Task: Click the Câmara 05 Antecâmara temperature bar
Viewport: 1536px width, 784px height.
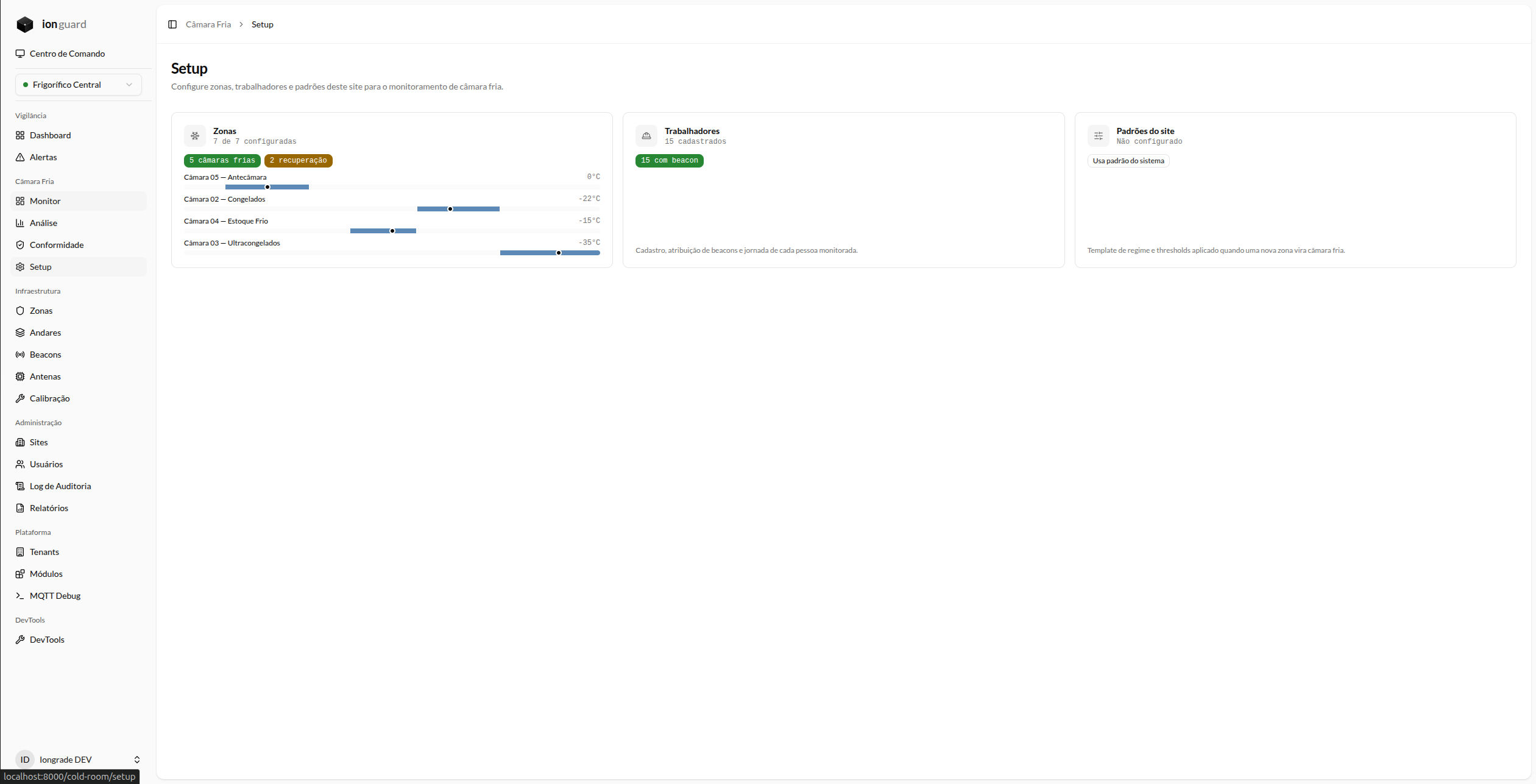Action: pyautogui.click(x=392, y=187)
